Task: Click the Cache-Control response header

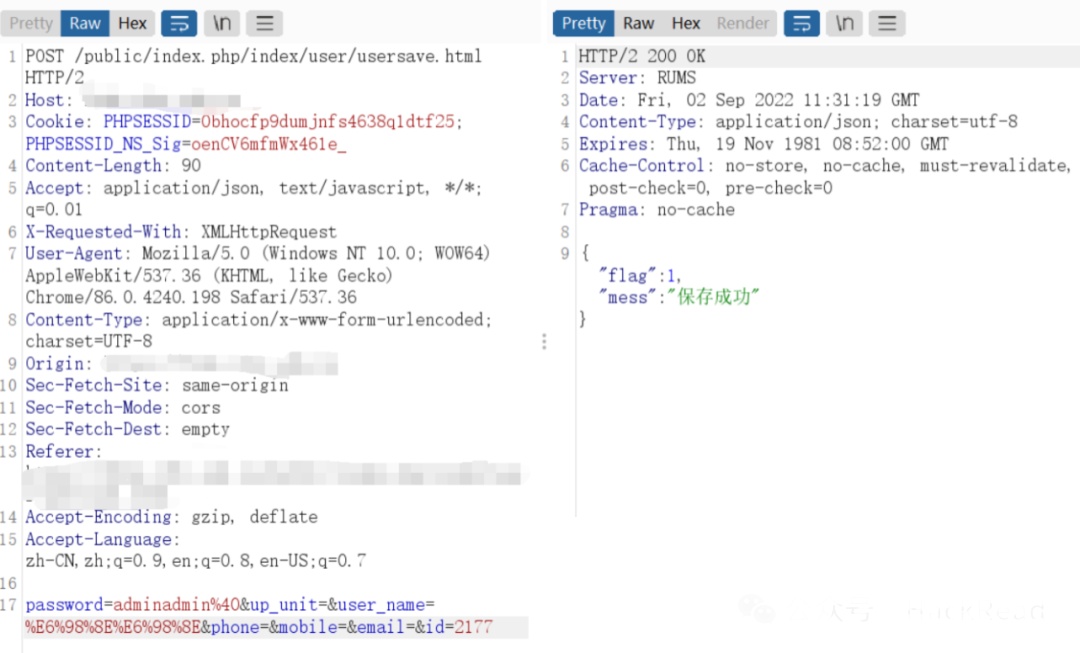Action: coord(824,176)
